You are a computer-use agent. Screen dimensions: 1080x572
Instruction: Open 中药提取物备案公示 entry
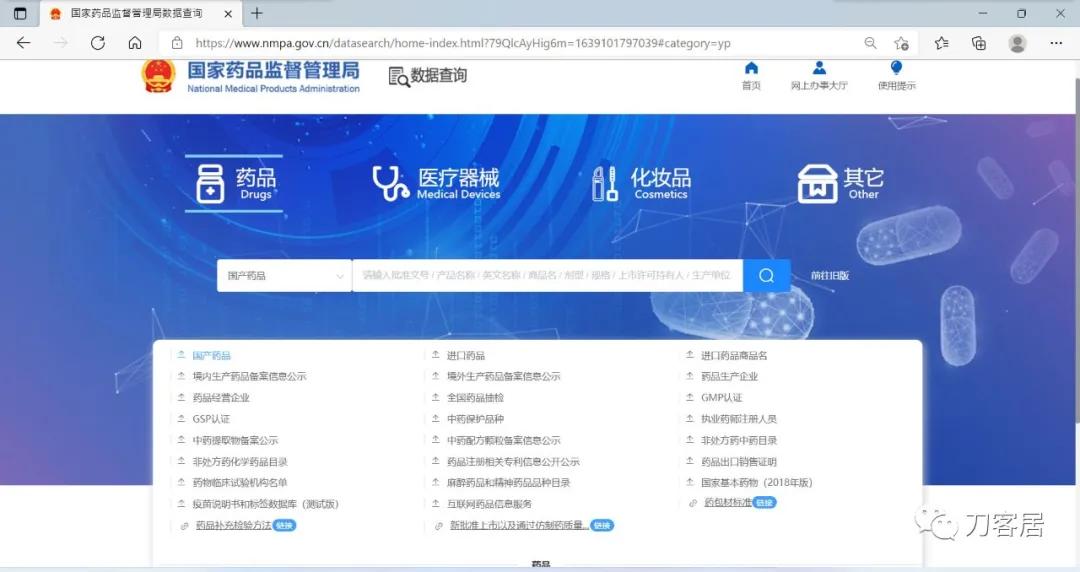[x=236, y=440]
